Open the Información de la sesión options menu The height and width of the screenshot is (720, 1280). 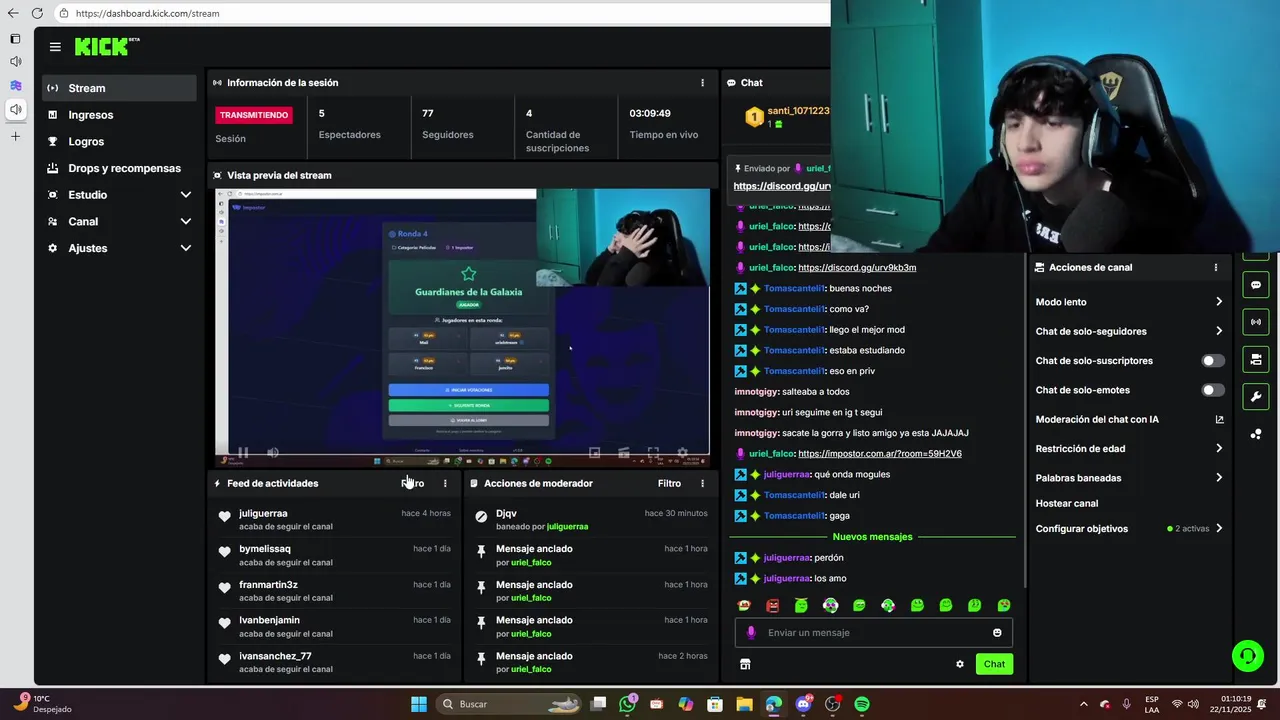click(x=702, y=83)
